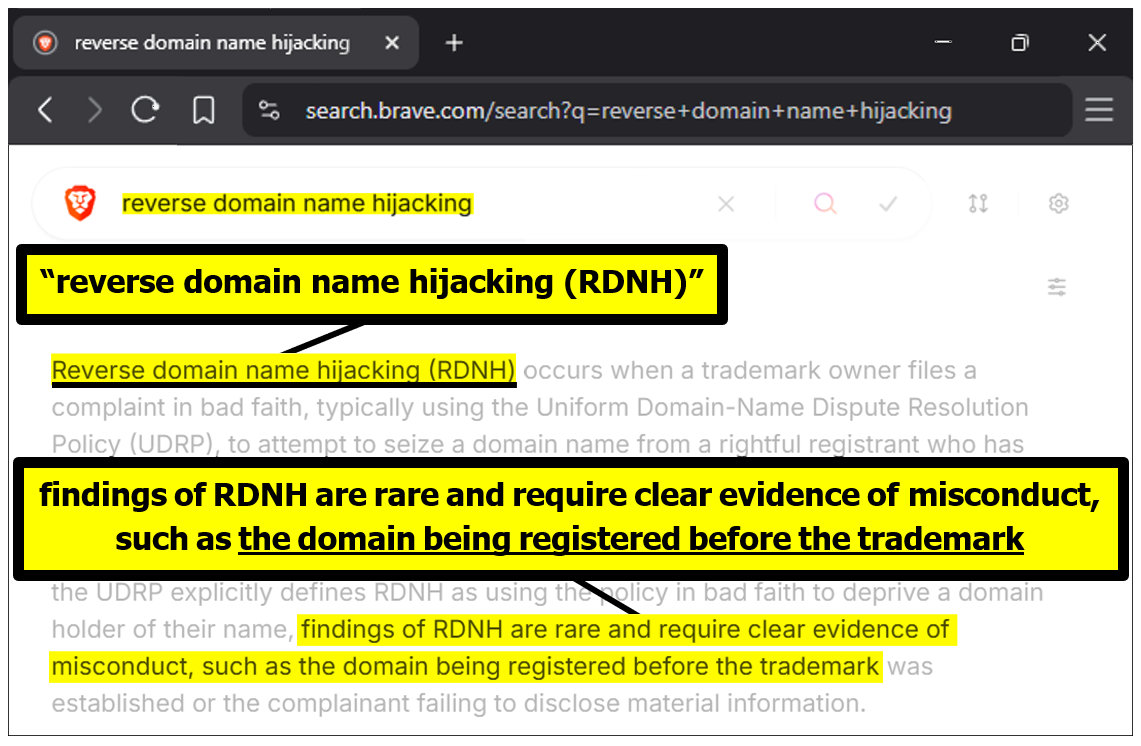Reload the Brave search page
Screen dimensions: 1141x746
click(x=146, y=110)
